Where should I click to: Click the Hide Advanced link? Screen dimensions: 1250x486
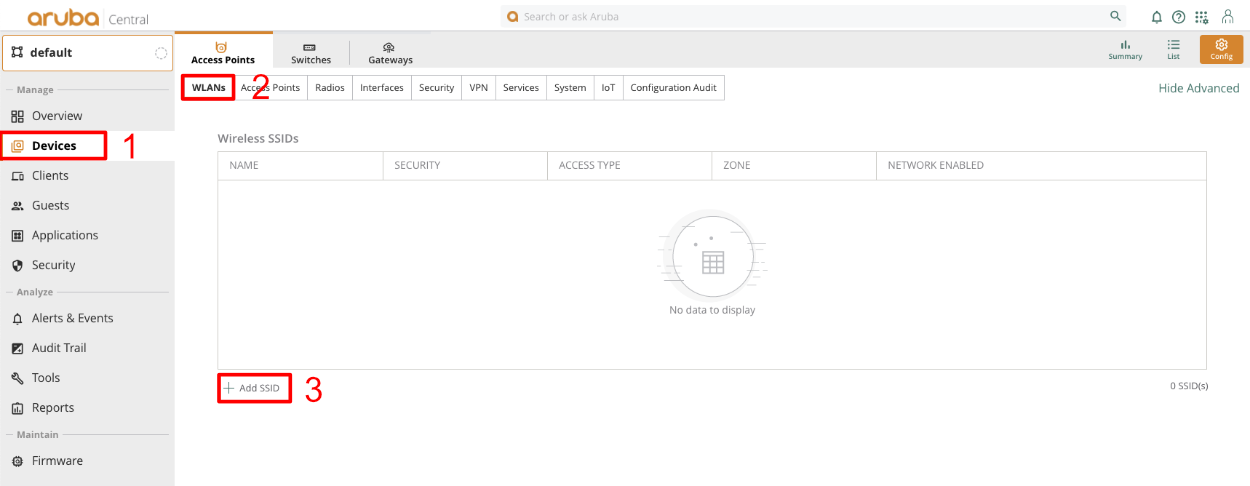[1198, 88]
